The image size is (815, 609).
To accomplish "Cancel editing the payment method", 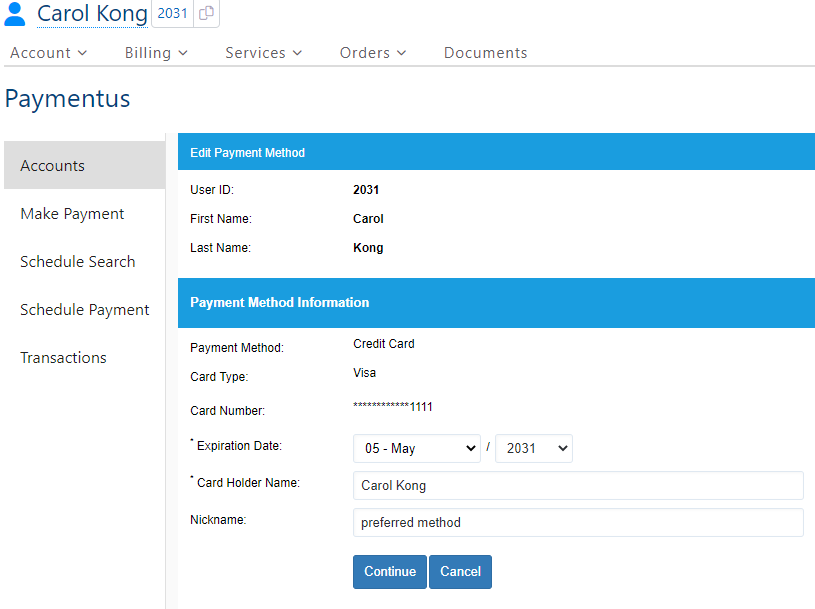I will coord(460,571).
